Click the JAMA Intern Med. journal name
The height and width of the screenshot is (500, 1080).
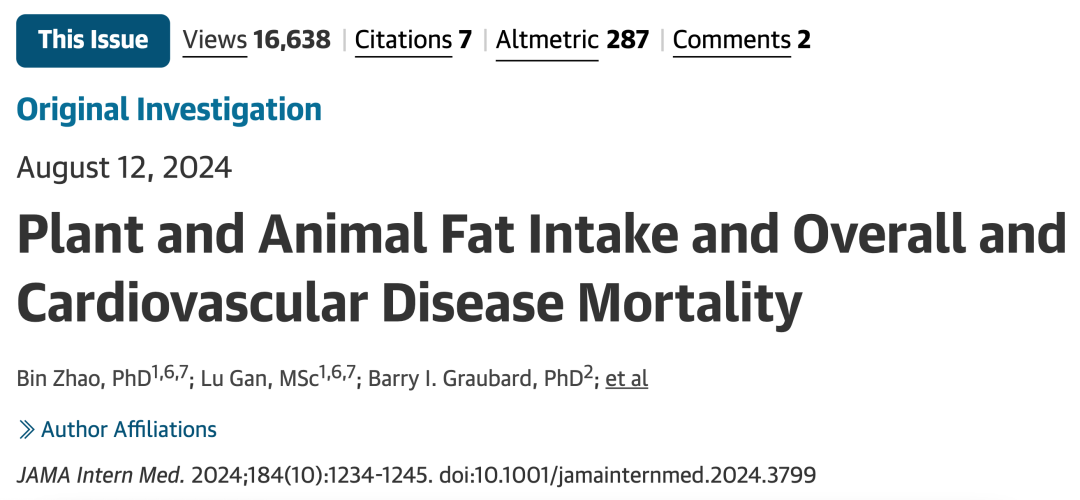pyautogui.click(x=101, y=475)
